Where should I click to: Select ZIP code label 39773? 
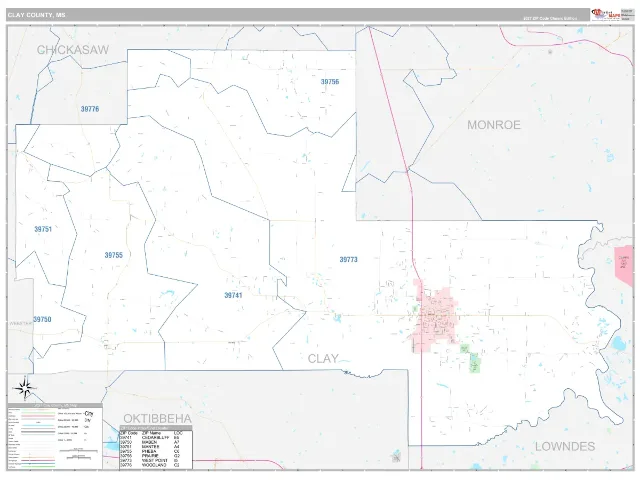tap(349, 260)
